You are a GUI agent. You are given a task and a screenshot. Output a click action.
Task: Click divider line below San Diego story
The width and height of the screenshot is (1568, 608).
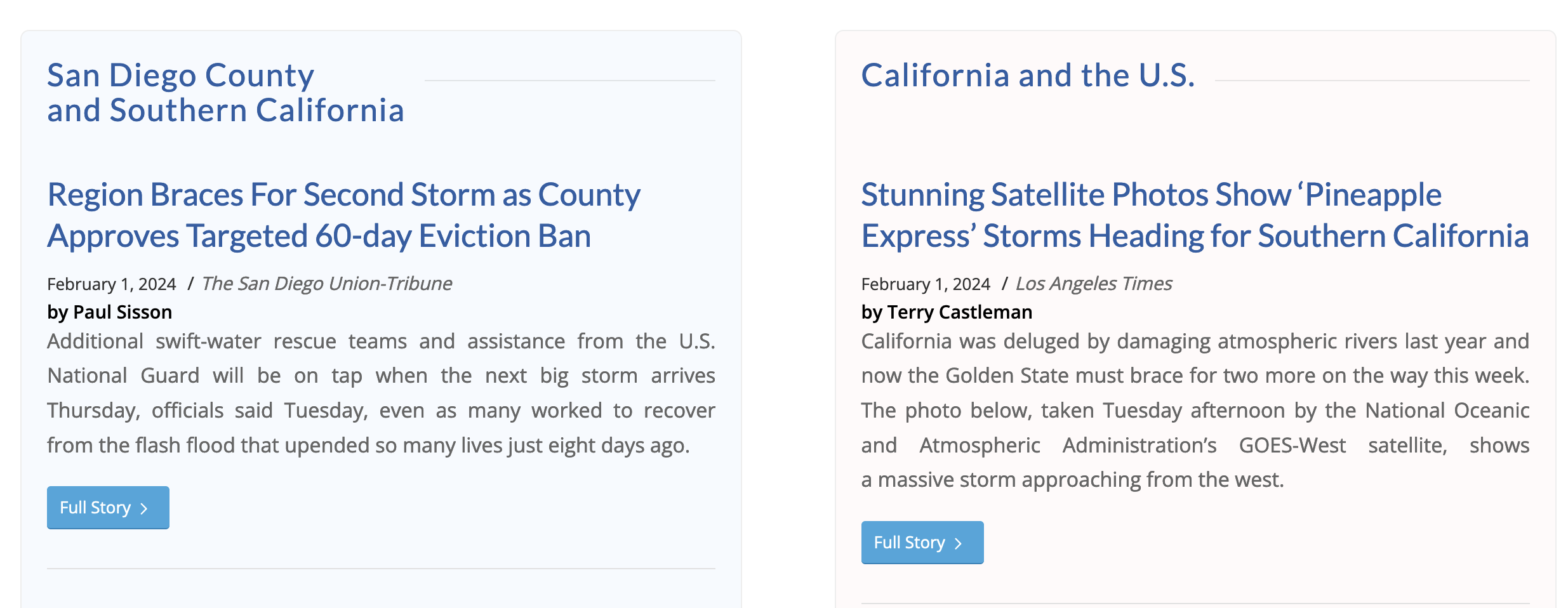[x=381, y=569]
